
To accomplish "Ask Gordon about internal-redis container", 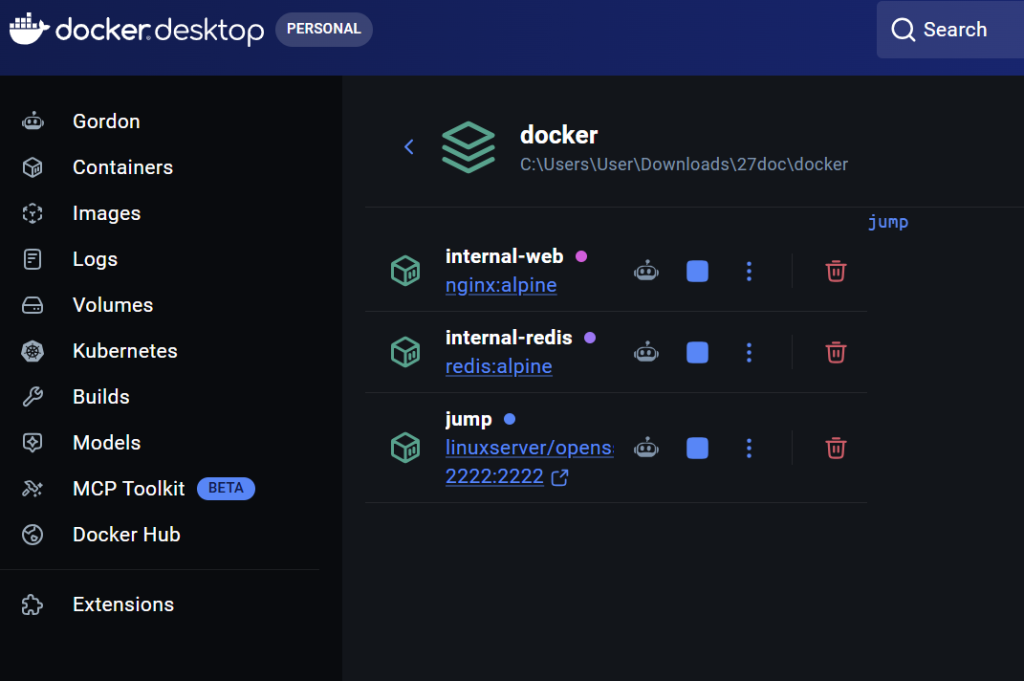I will [646, 353].
